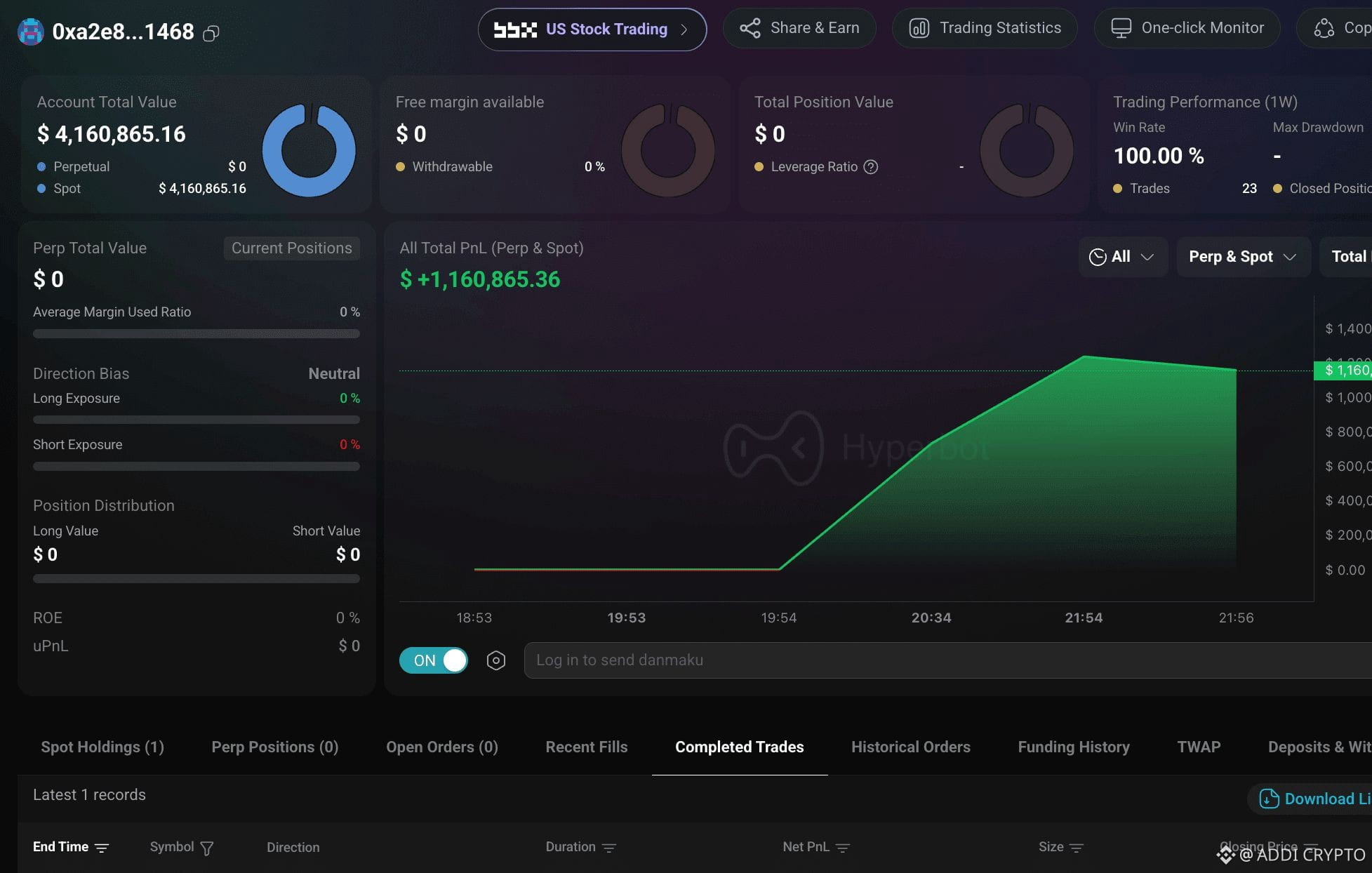Switch to Perp Positions (0) tab
Viewport: 1372px width, 873px height.
click(275, 747)
